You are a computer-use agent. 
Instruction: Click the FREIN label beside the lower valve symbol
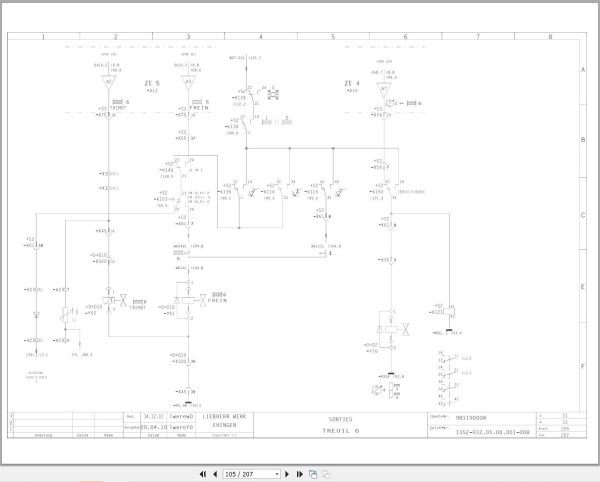click(x=217, y=301)
